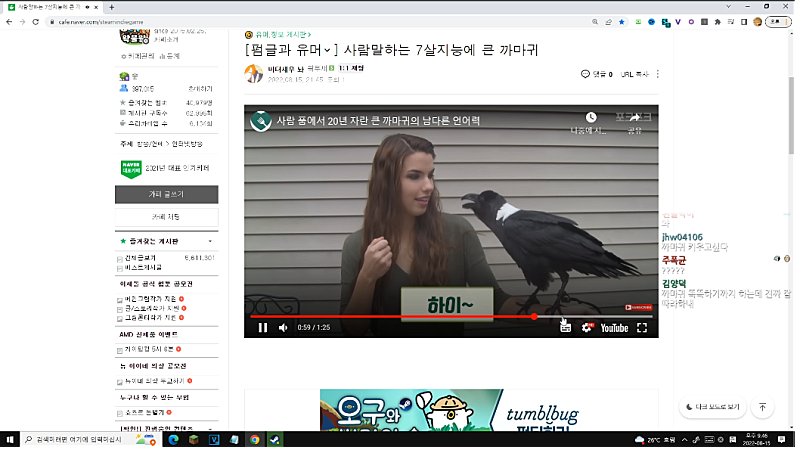Open the 쇼츠로 돈벌기 board
Image resolution: width=800 pixels, height=450 pixels.
click(x=144, y=412)
